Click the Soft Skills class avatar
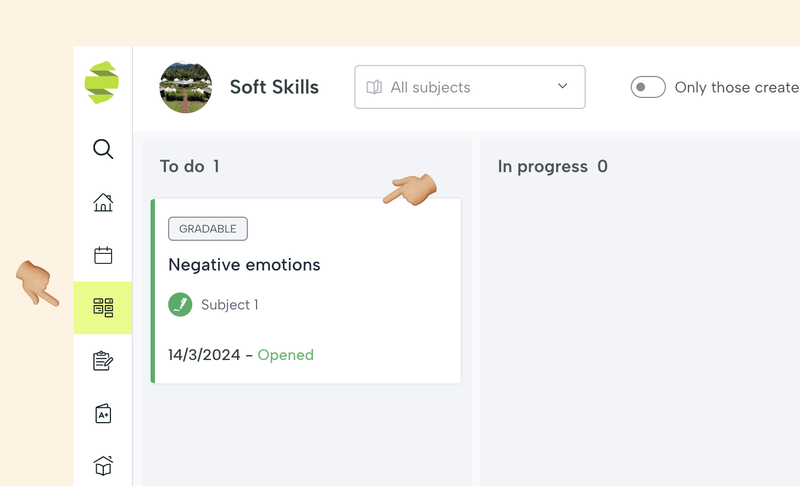 click(185, 88)
